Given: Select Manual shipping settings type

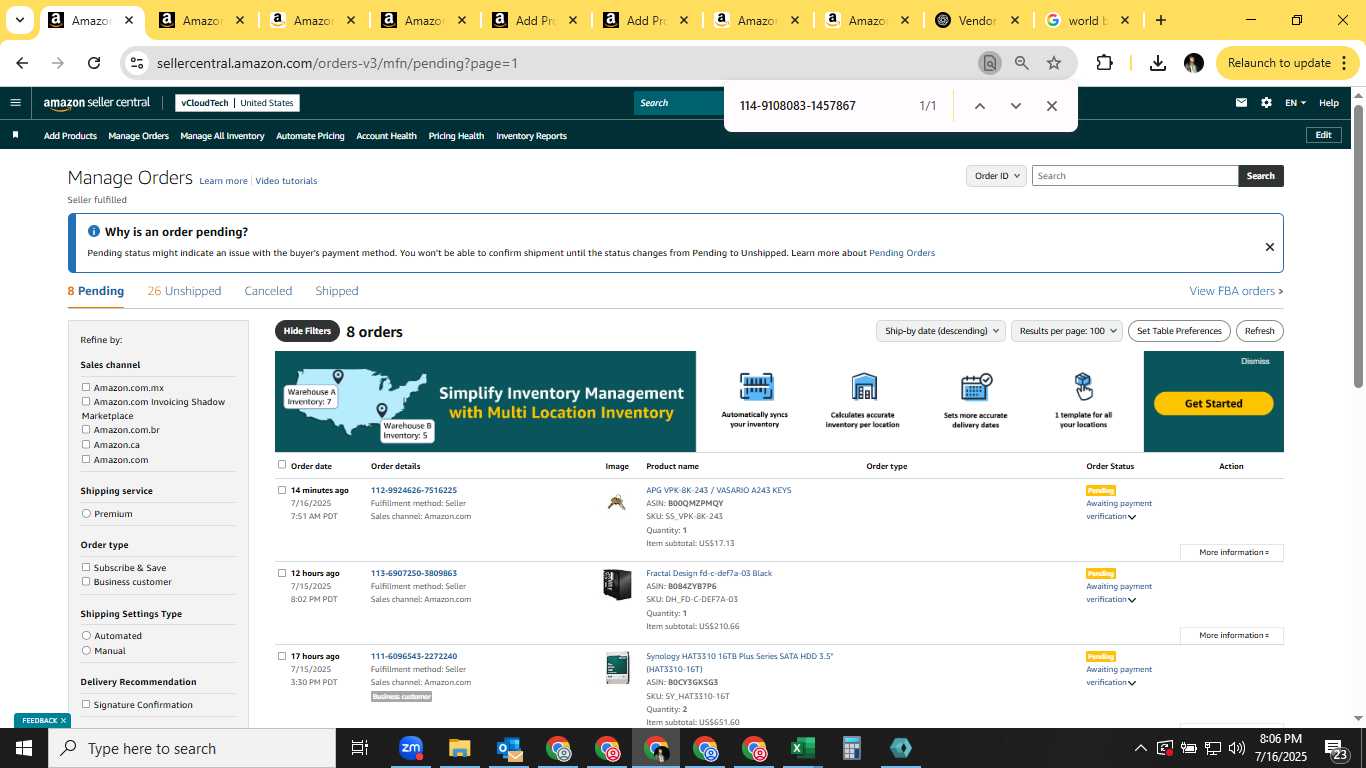Looking at the screenshot, I should pyautogui.click(x=86, y=650).
